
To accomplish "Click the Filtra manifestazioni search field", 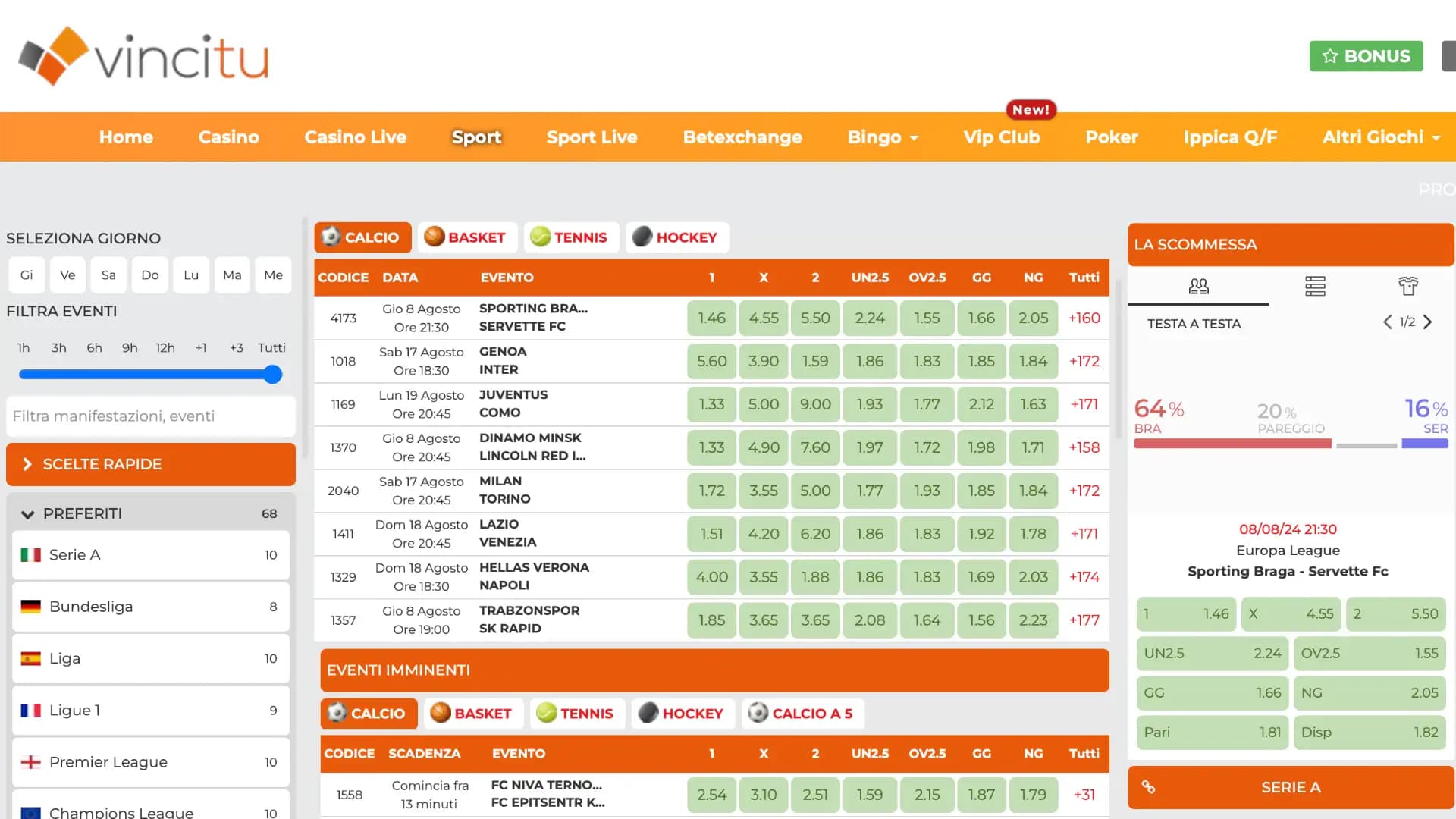I will tap(150, 416).
